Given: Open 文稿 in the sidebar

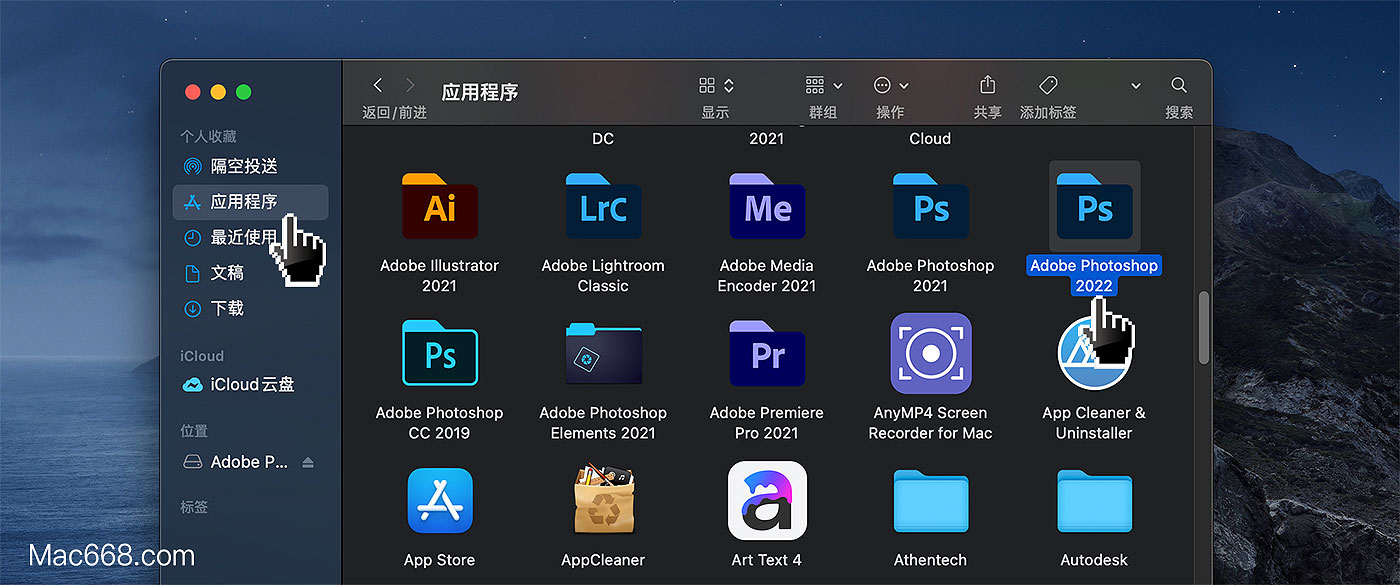Looking at the screenshot, I should [x=251, y=273].
